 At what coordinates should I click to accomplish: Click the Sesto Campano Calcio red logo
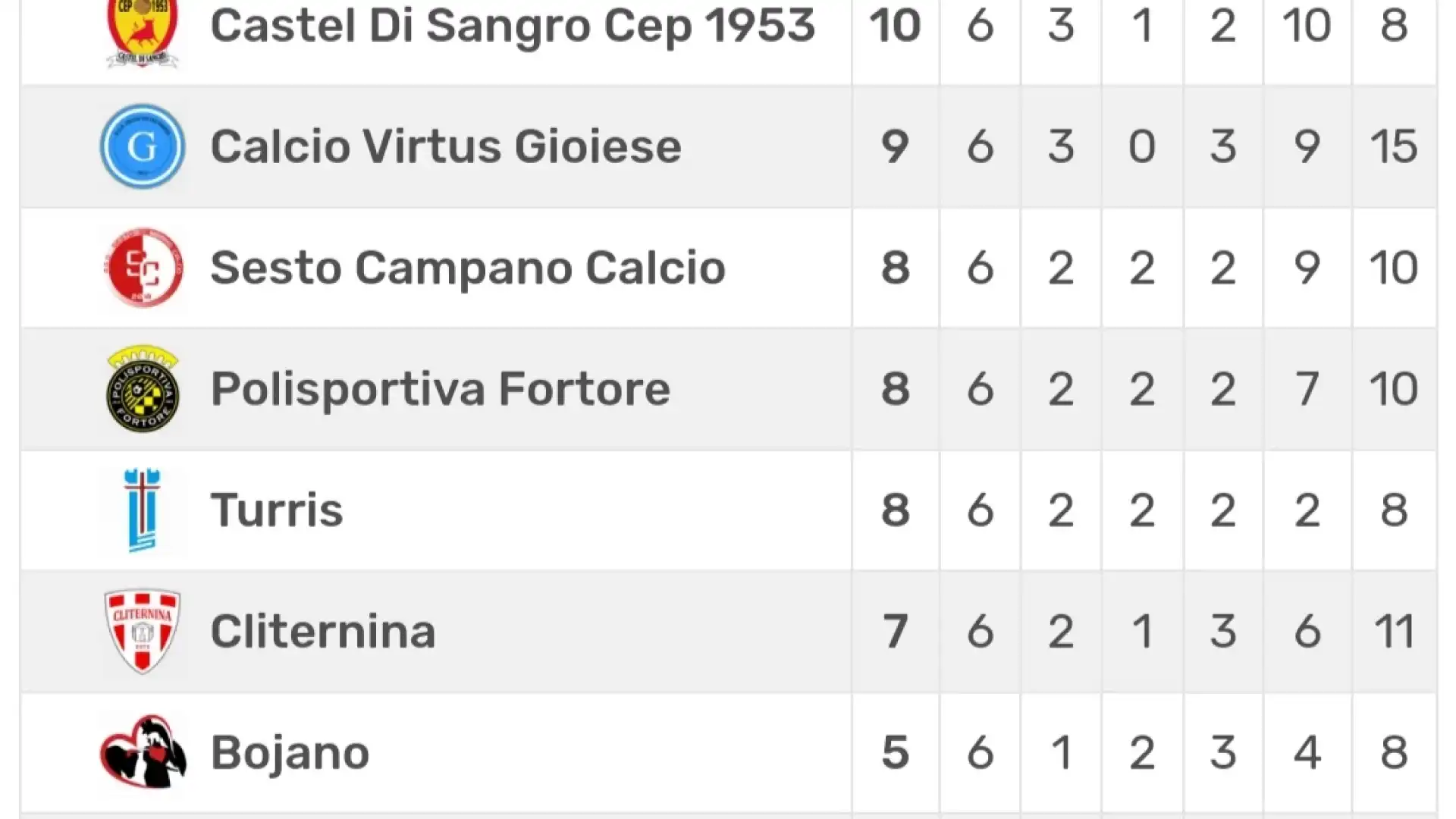coord(143,268)
